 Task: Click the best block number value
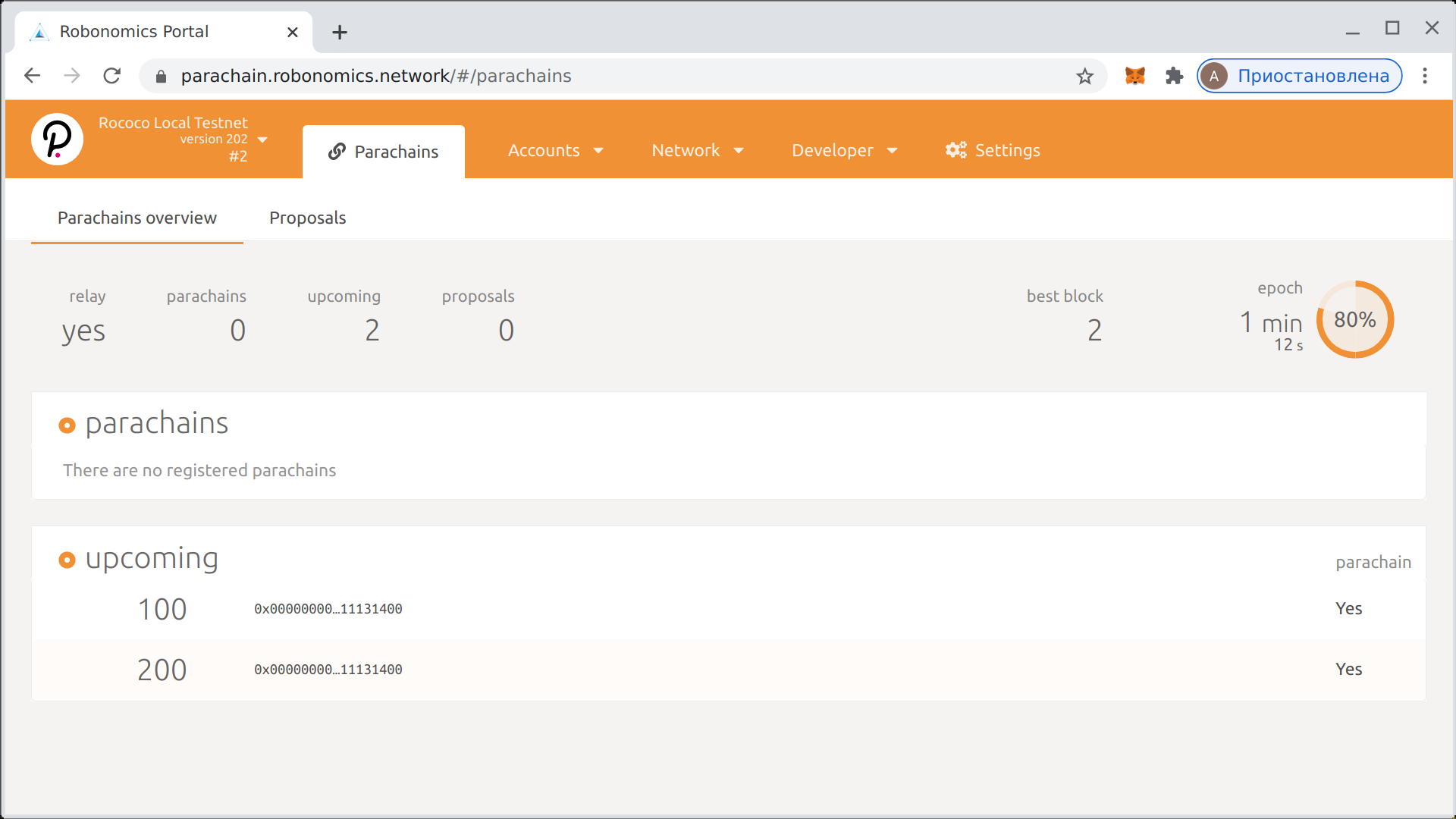(1094, 331)
